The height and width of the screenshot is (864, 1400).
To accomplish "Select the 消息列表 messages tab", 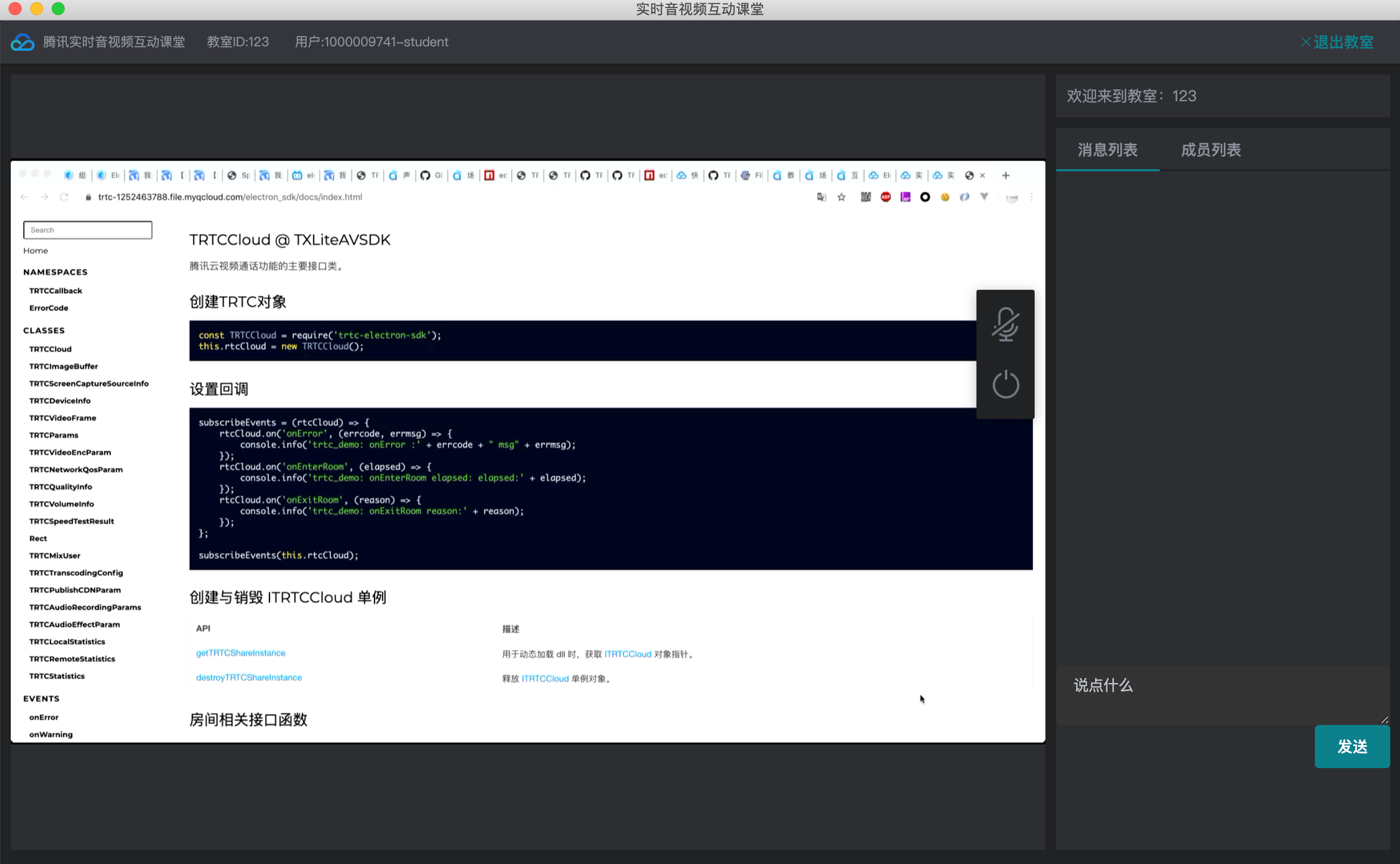I will coord(1107,150).
